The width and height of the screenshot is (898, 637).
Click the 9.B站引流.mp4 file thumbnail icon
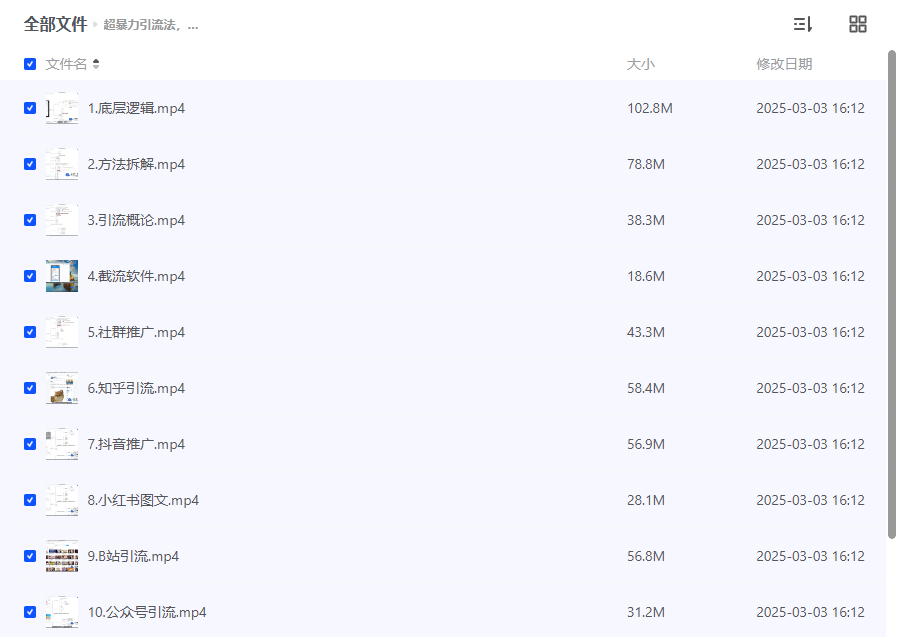[62, 556]
